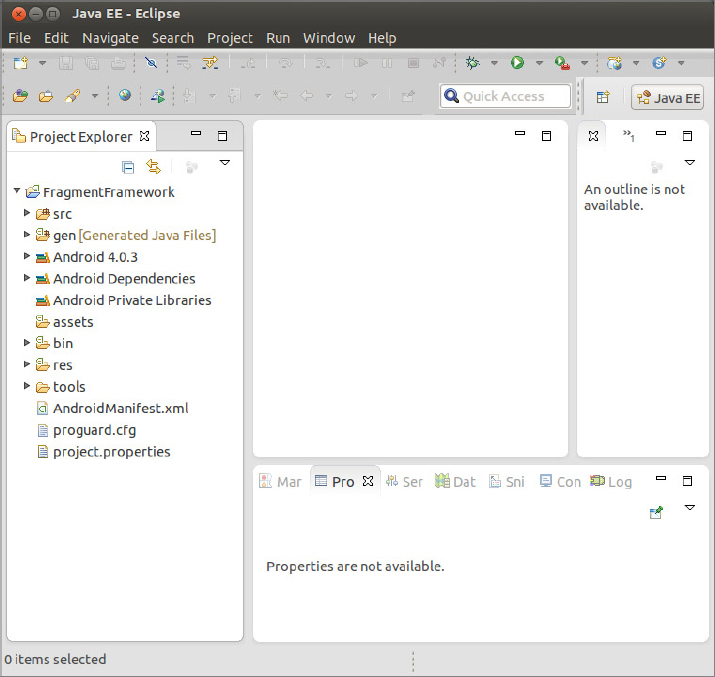Click the Run External Tools icon
Image resolution: width=715 pixels, height=677 pixels.
563,63
